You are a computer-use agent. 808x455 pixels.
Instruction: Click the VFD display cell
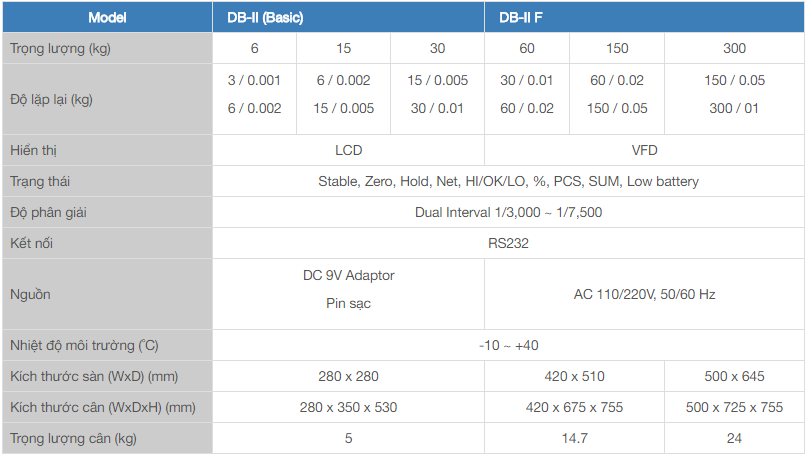click(x=644, y=150)
